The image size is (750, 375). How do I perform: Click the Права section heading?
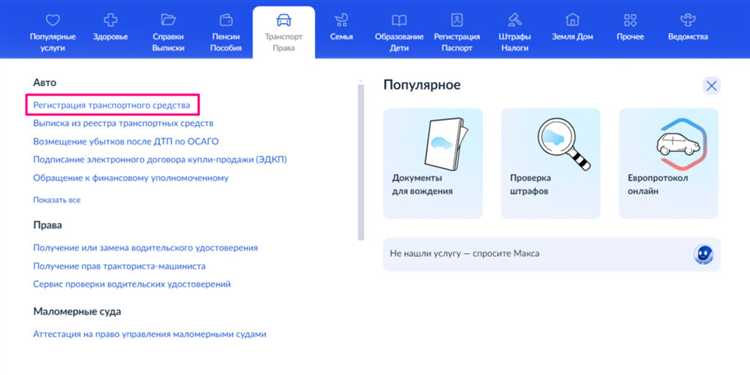[x=47, y=225]
